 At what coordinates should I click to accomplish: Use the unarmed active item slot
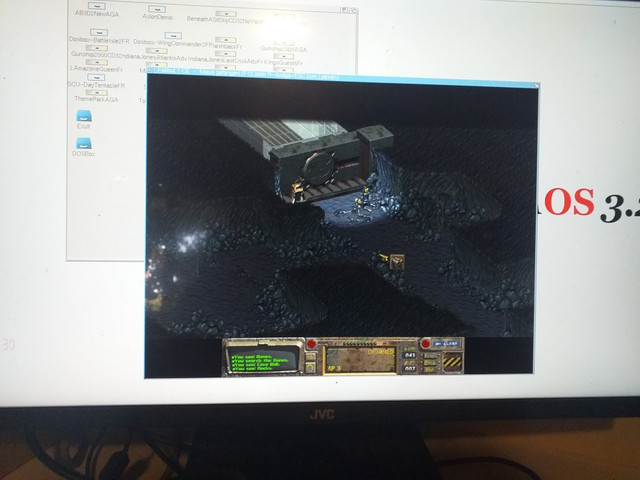pos(361,360)
